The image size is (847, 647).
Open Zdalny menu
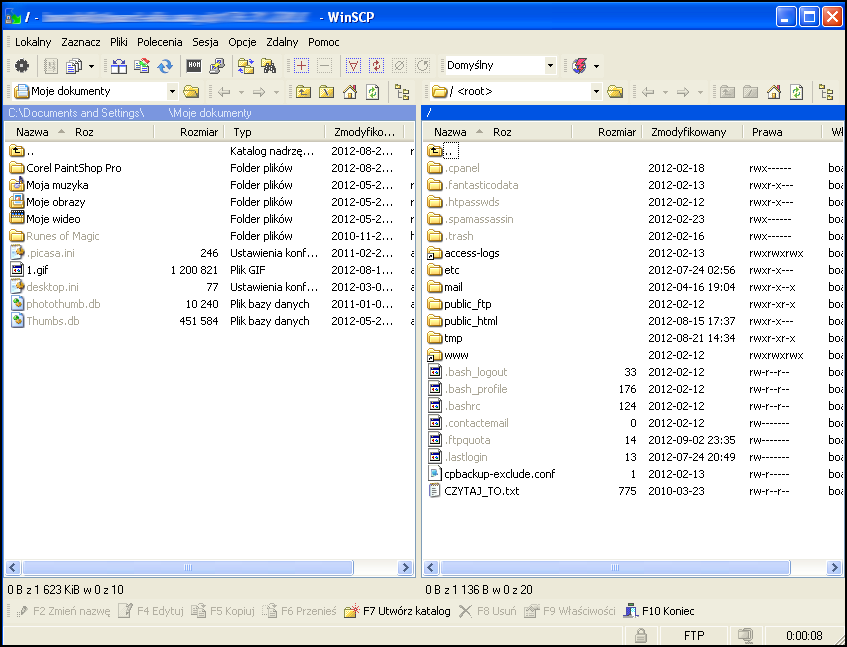click(x=282, y=42)
